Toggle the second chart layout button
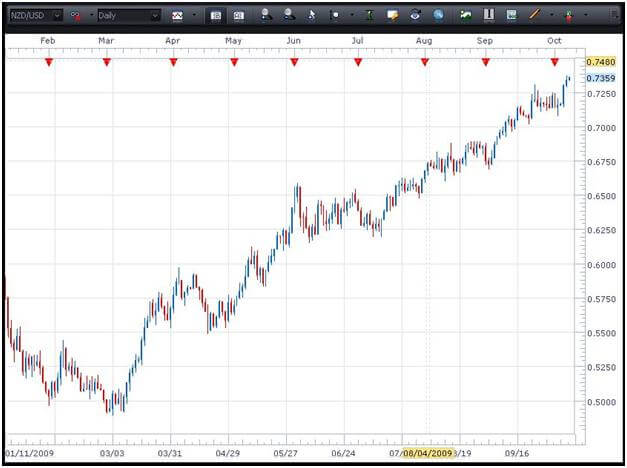This screenshot has width=627, height=468. 239,16
